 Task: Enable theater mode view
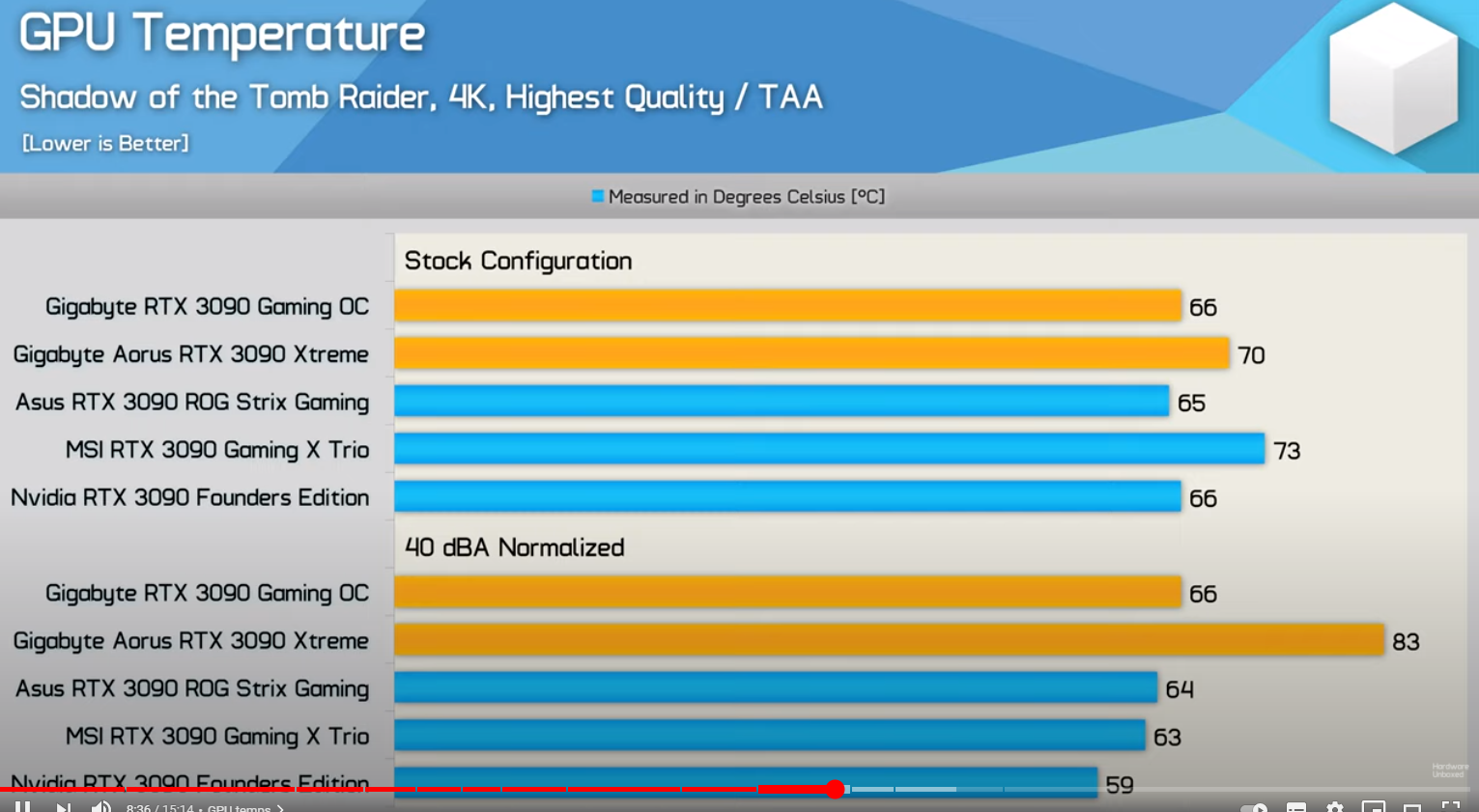click(x=1411, y=807)
